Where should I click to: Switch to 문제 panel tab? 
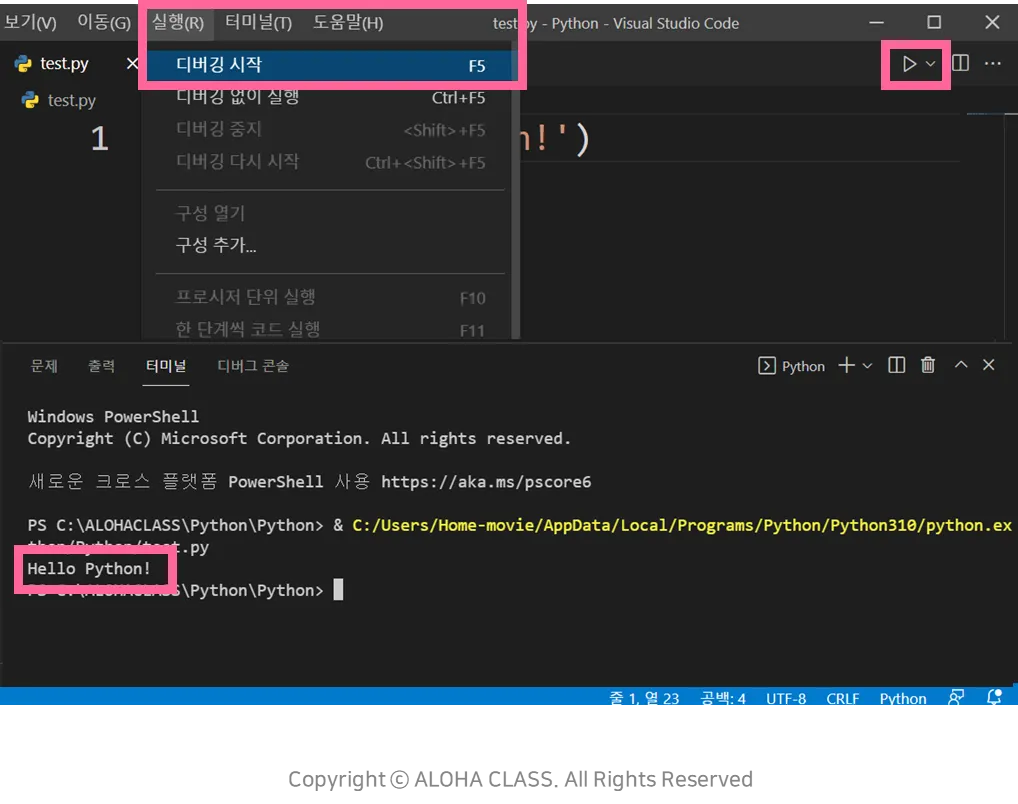click(44, 366)
